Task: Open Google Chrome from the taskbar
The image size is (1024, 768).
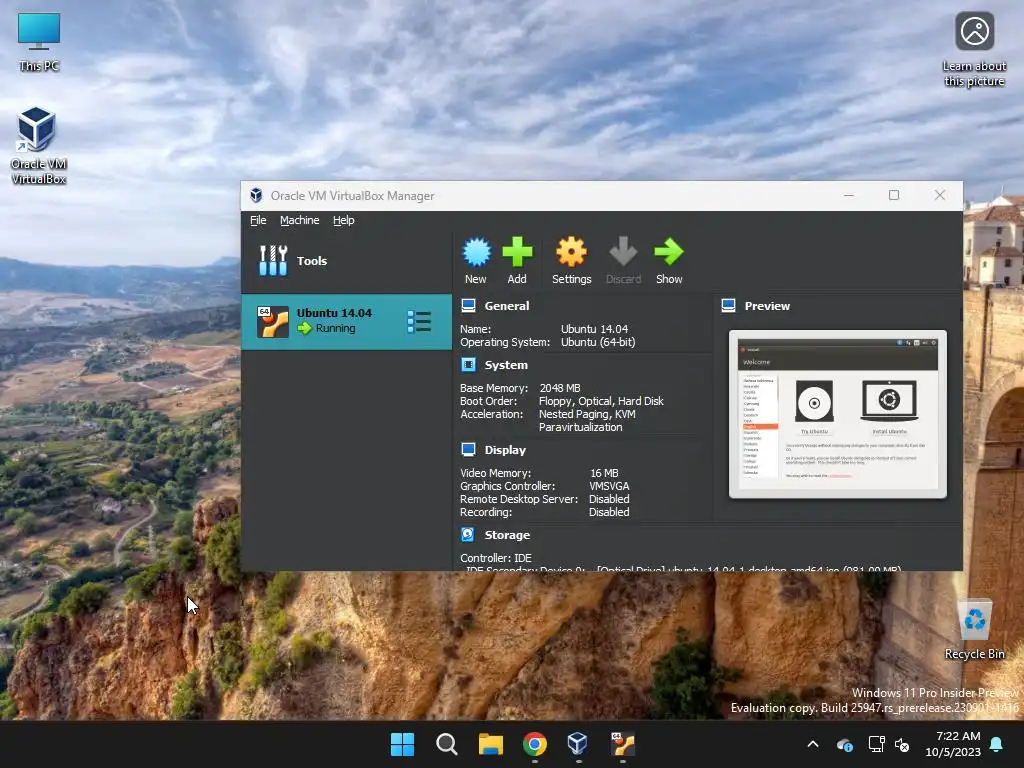Action: pos(535,744)
